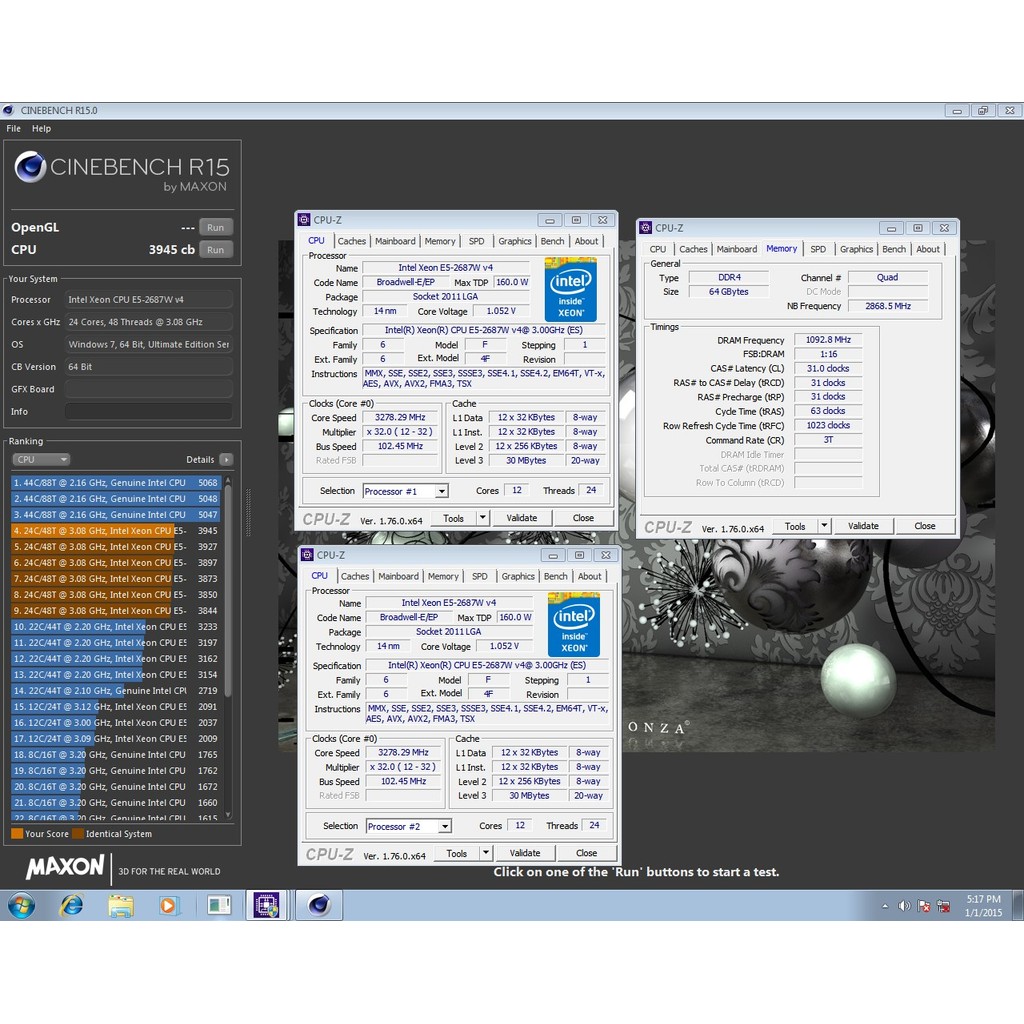Screen dimensions: 1024x1024
Task: Click the Windows Start orb
Action: click(22, 905)
